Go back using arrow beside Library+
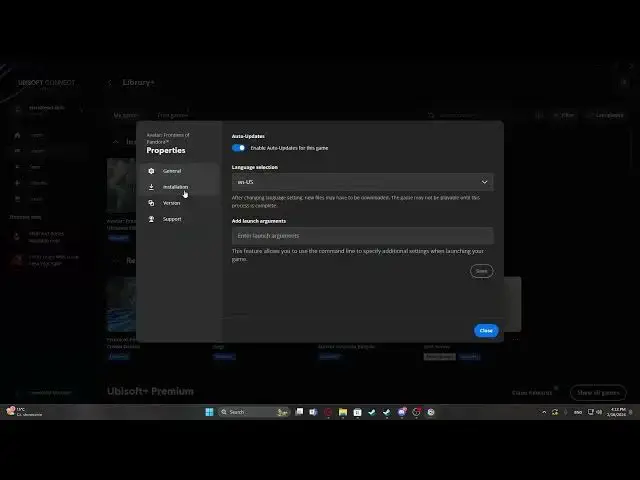 pyautogui.click(x=110, y=83)
